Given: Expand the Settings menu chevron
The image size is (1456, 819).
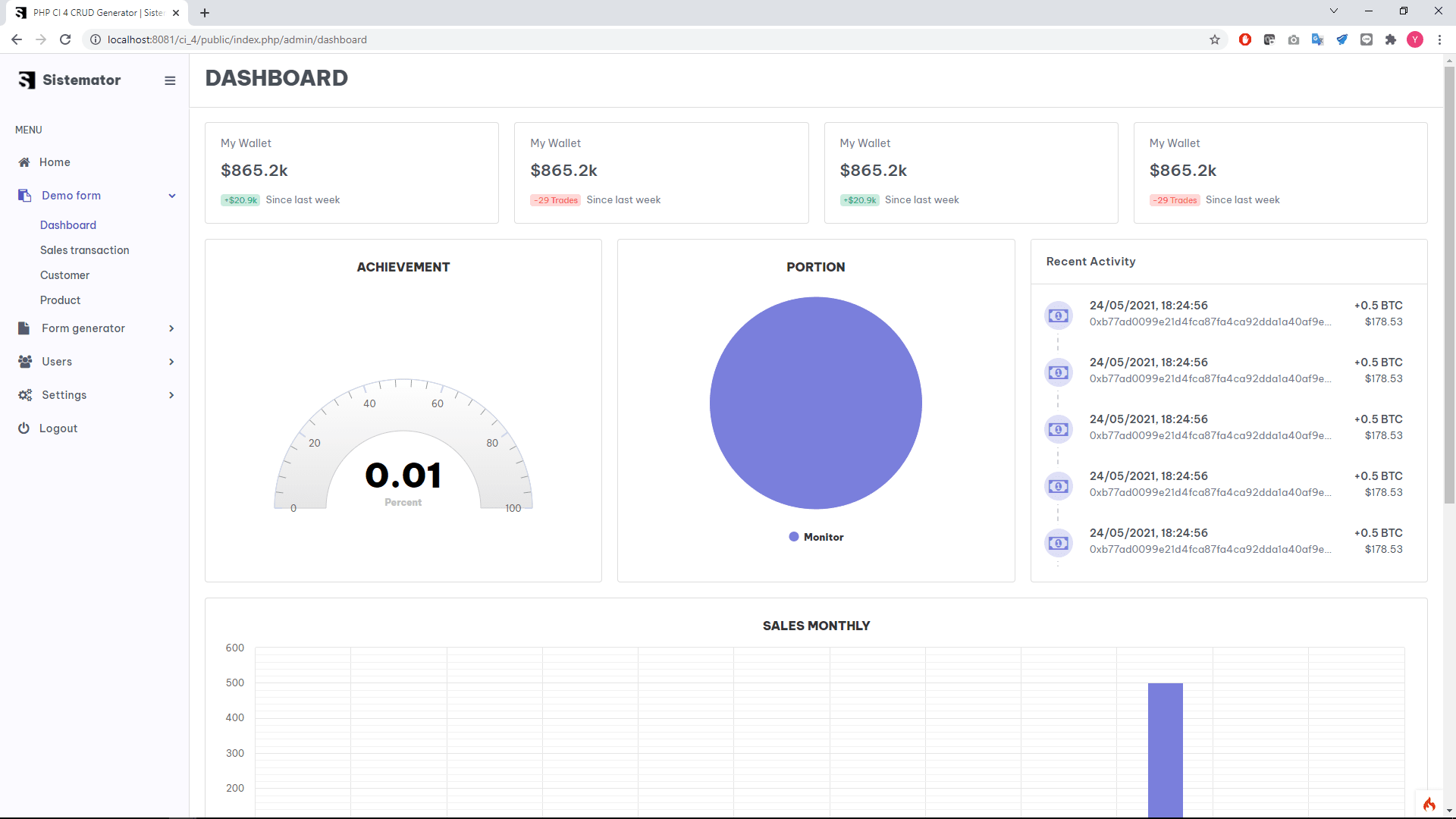Looking at the screenshot, I should (x=171, y=395).
